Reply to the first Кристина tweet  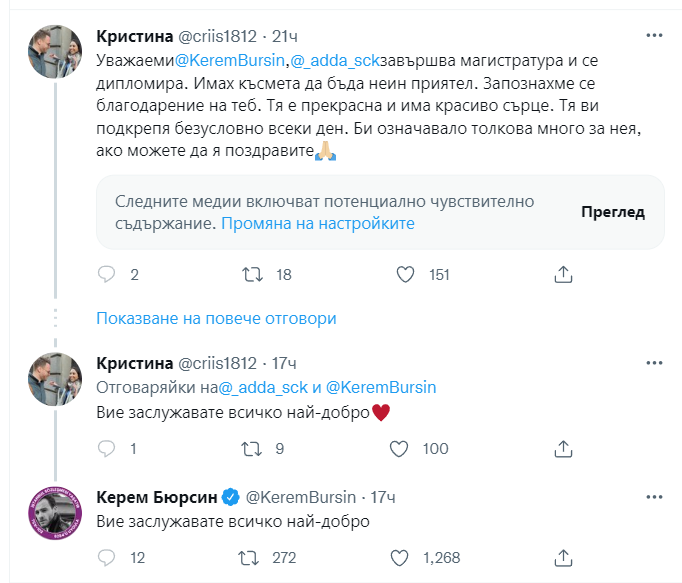click(x=106, y=275)
